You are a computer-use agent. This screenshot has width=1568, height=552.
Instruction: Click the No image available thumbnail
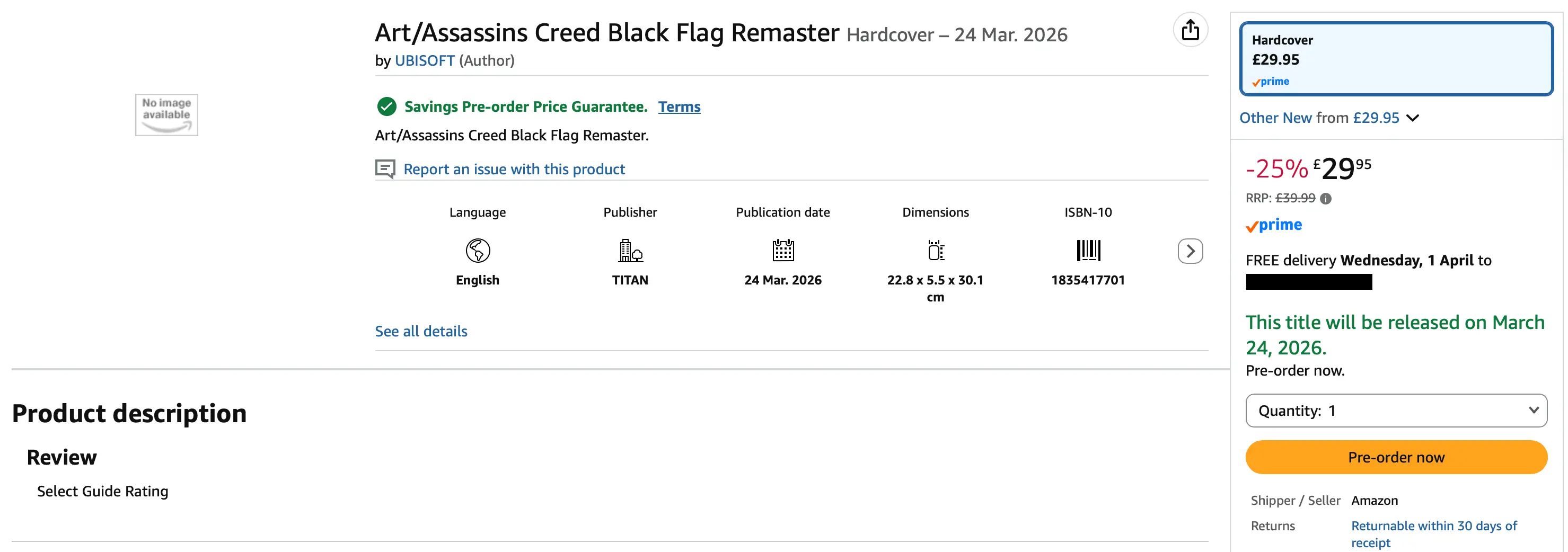(x=166, y=114)
